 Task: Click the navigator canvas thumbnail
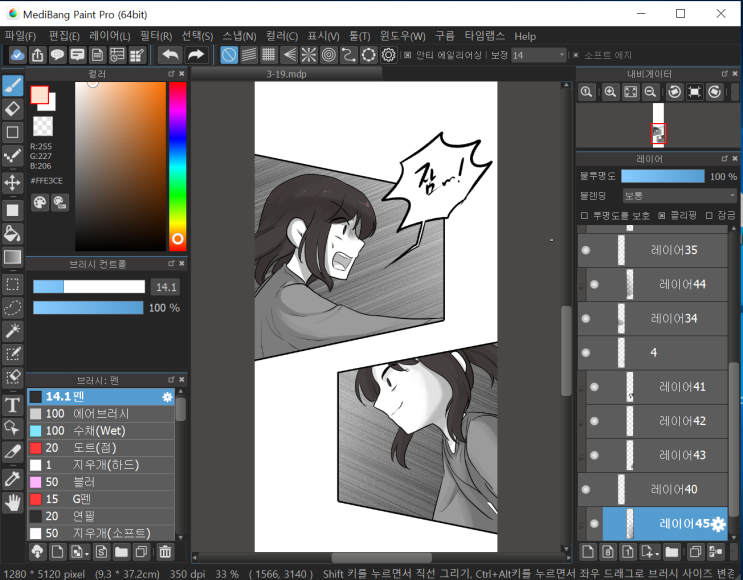[x=658, y=125]
